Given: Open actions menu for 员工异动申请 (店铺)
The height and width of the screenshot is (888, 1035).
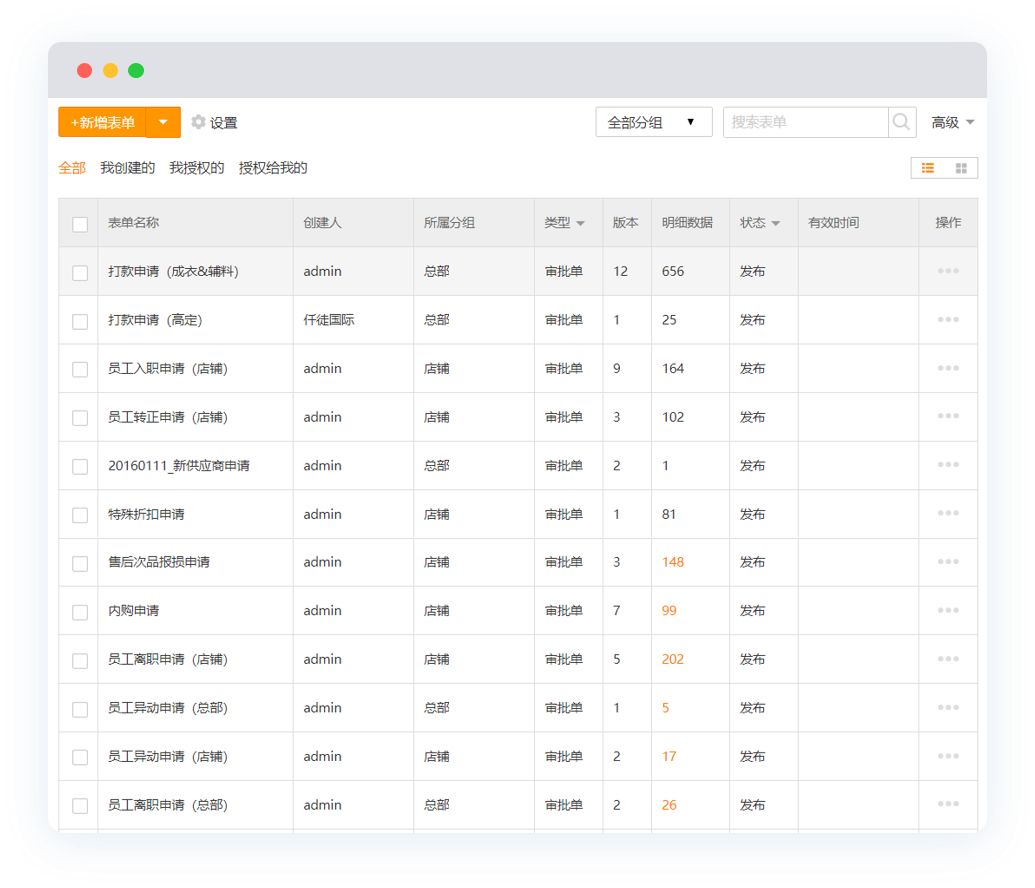Looking at the screenshot, I should 948,756.
